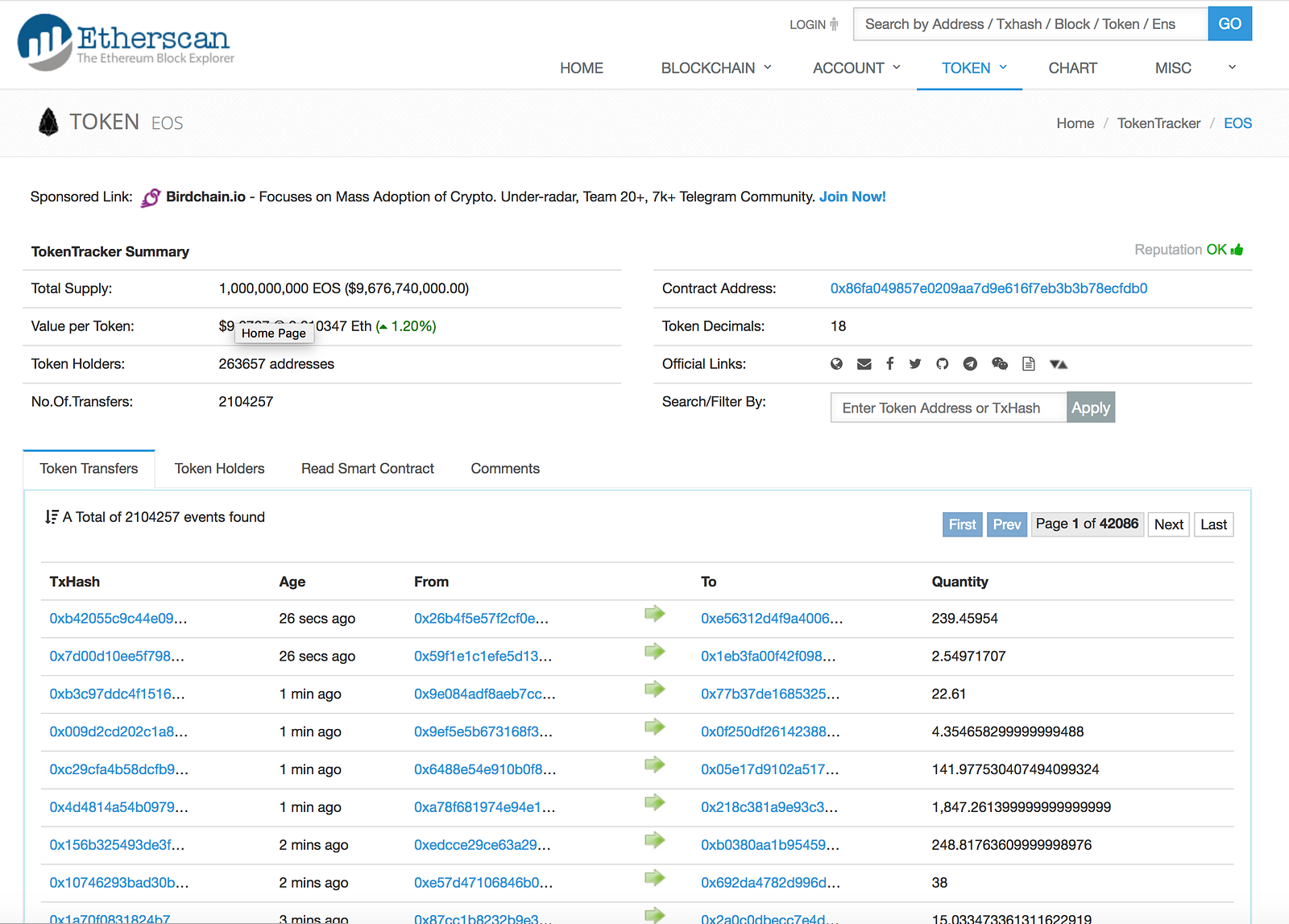Click the Birdchain.io sponsor name

tap(205, 197)
